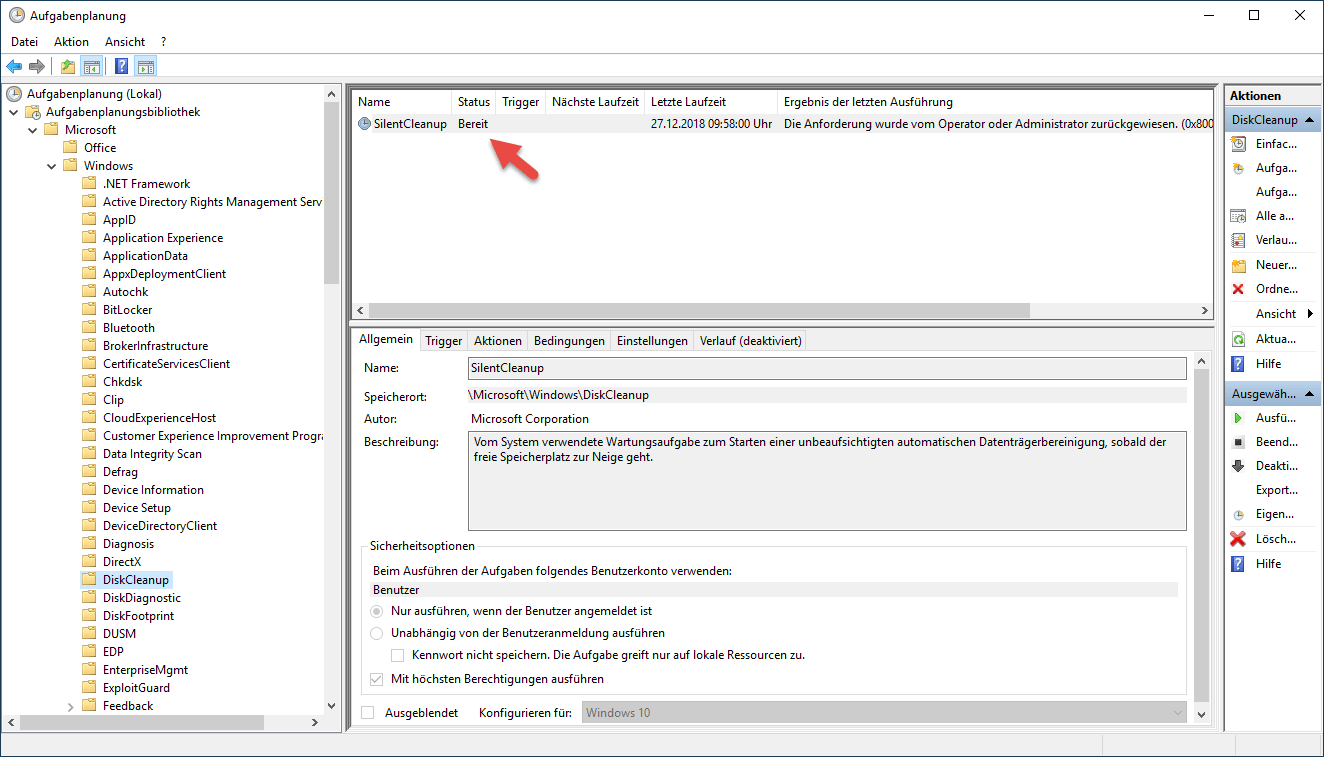Click the forward arrow toolbar icon
This screenshot has width=1324, height=757.
click(x=37, y=67)
